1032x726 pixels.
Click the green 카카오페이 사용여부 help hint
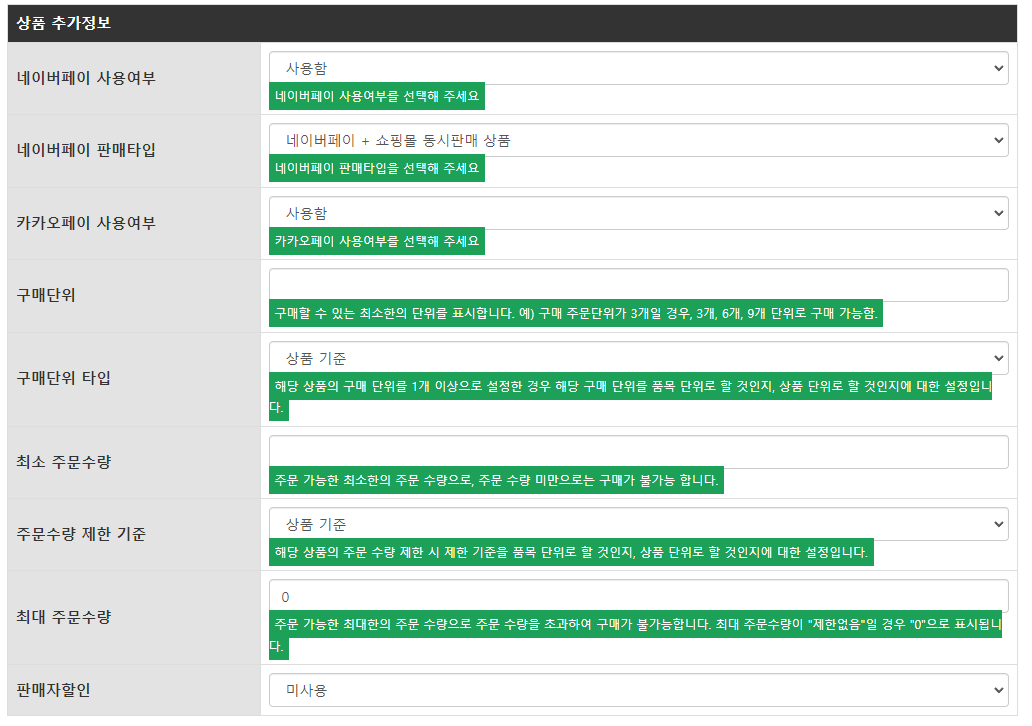coord(377,241)
